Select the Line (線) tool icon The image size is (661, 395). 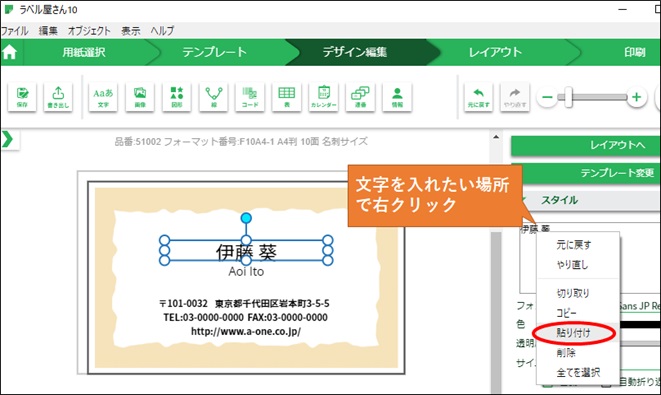coord(214,97)
